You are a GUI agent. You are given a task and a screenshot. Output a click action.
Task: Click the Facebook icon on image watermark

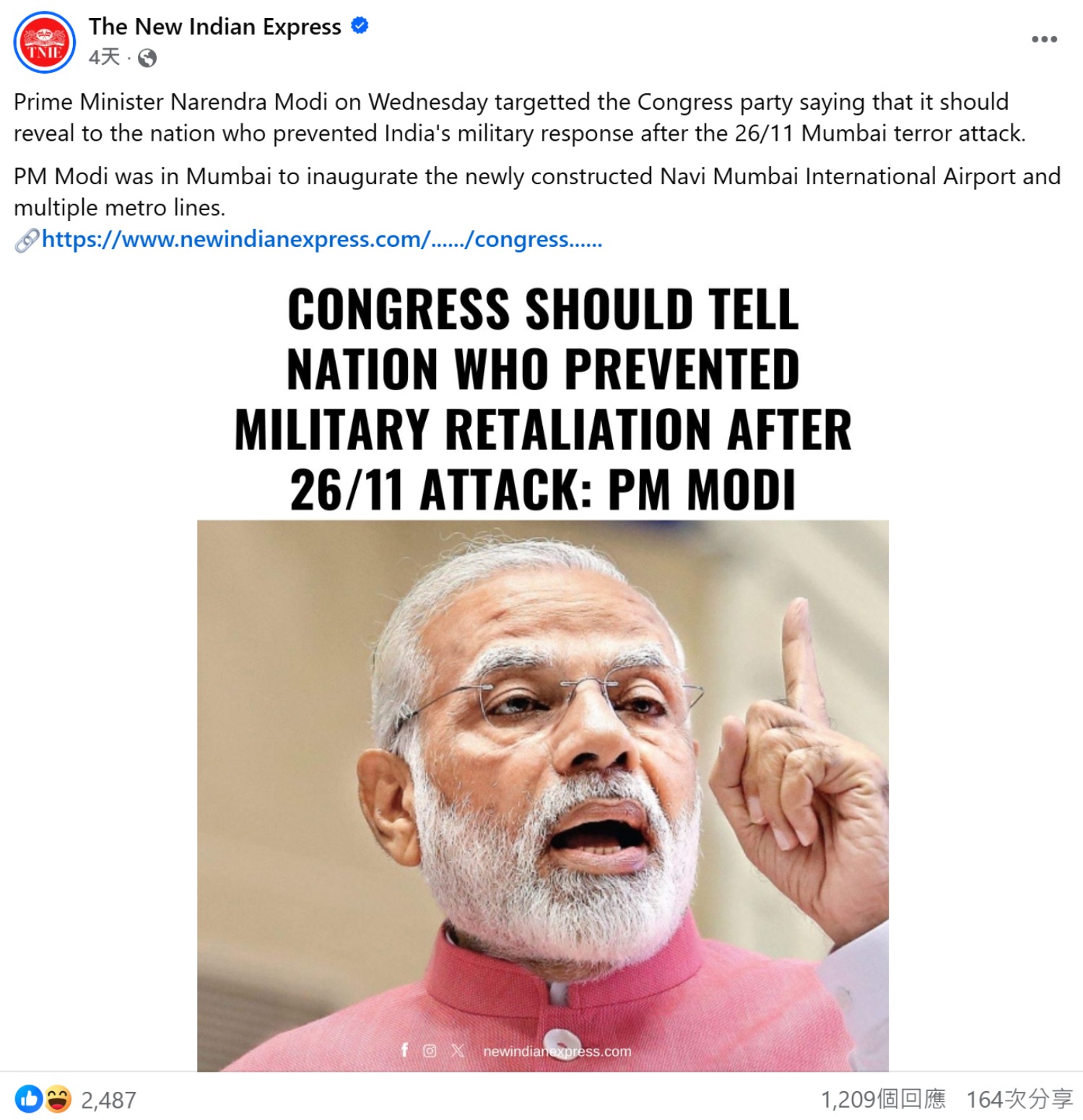404,1051
